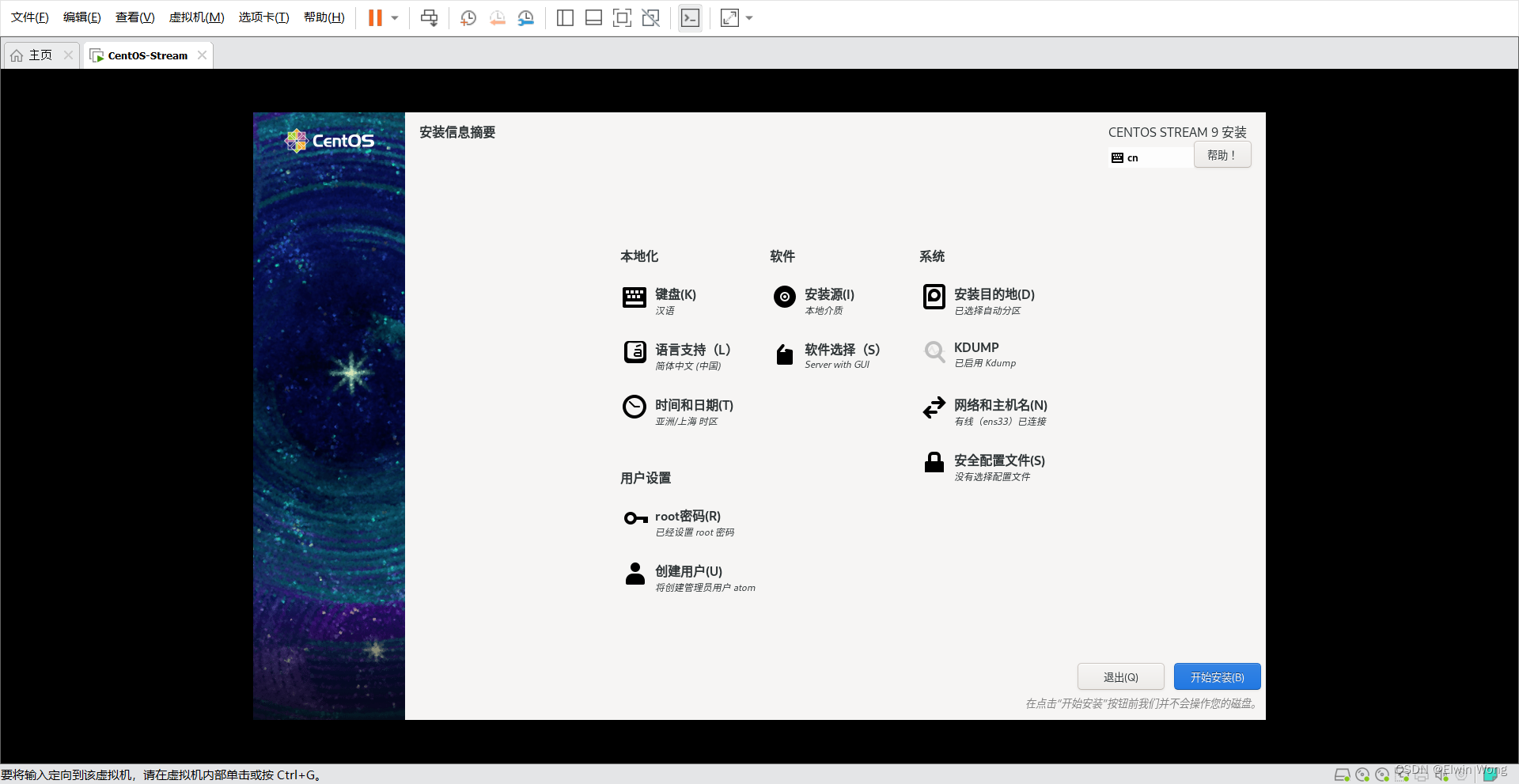This screenshot has height=784, width=1519.
Task: Toggle the thumbnail bar view
Action: 593,17
